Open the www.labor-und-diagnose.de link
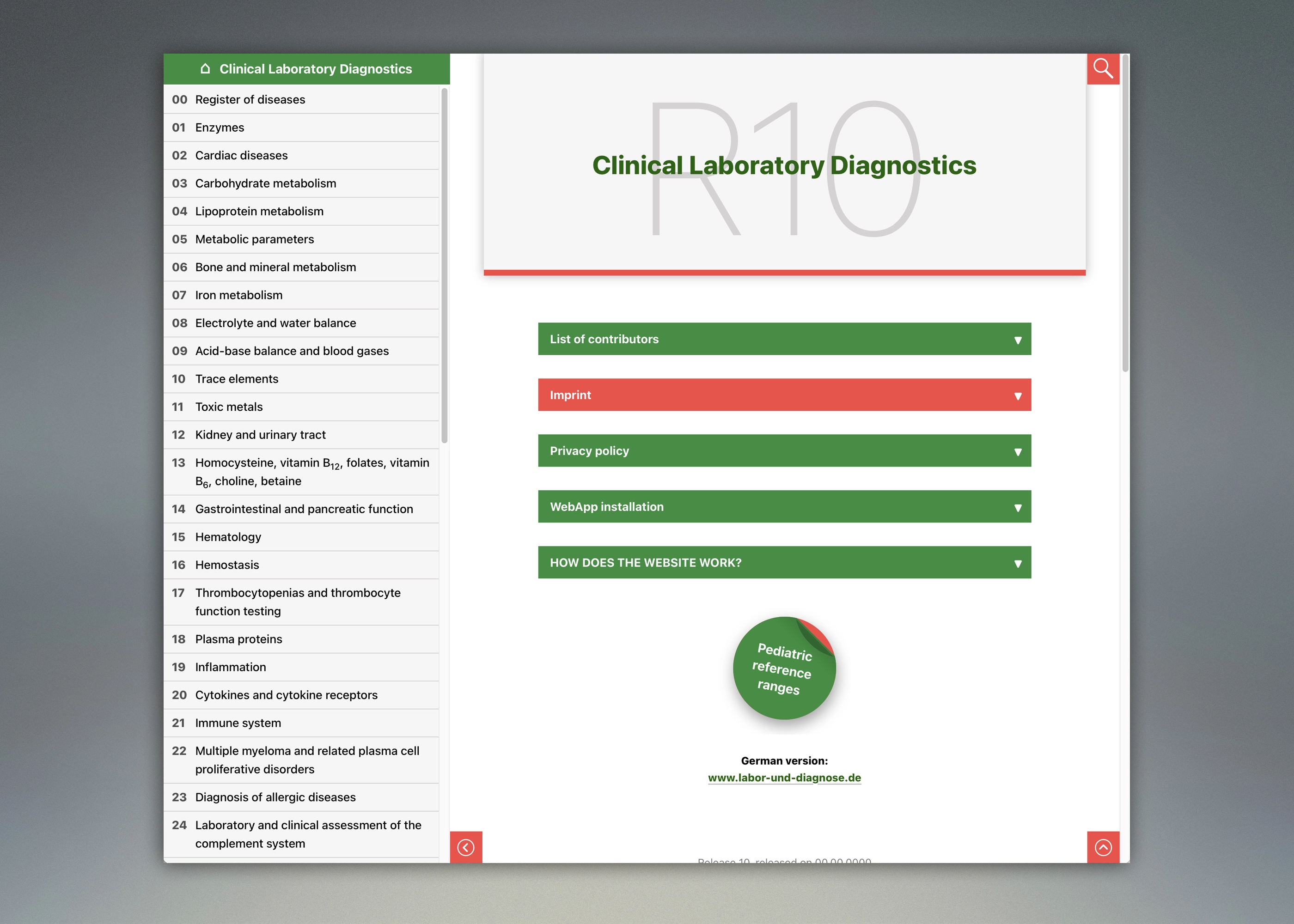Screen dimensions: 1294x924 click(784, 778)
